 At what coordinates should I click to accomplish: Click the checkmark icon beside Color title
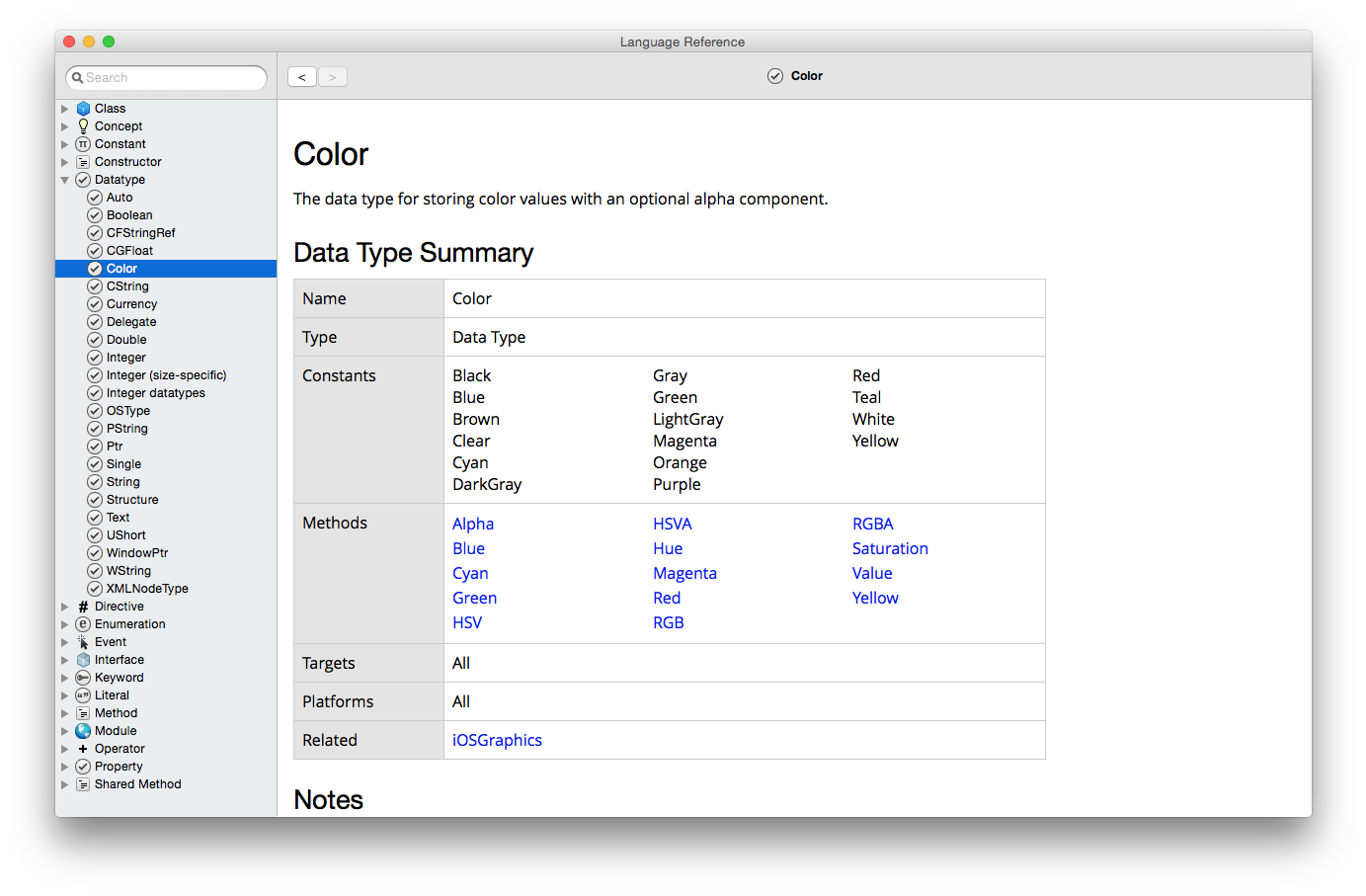(775, 76)
